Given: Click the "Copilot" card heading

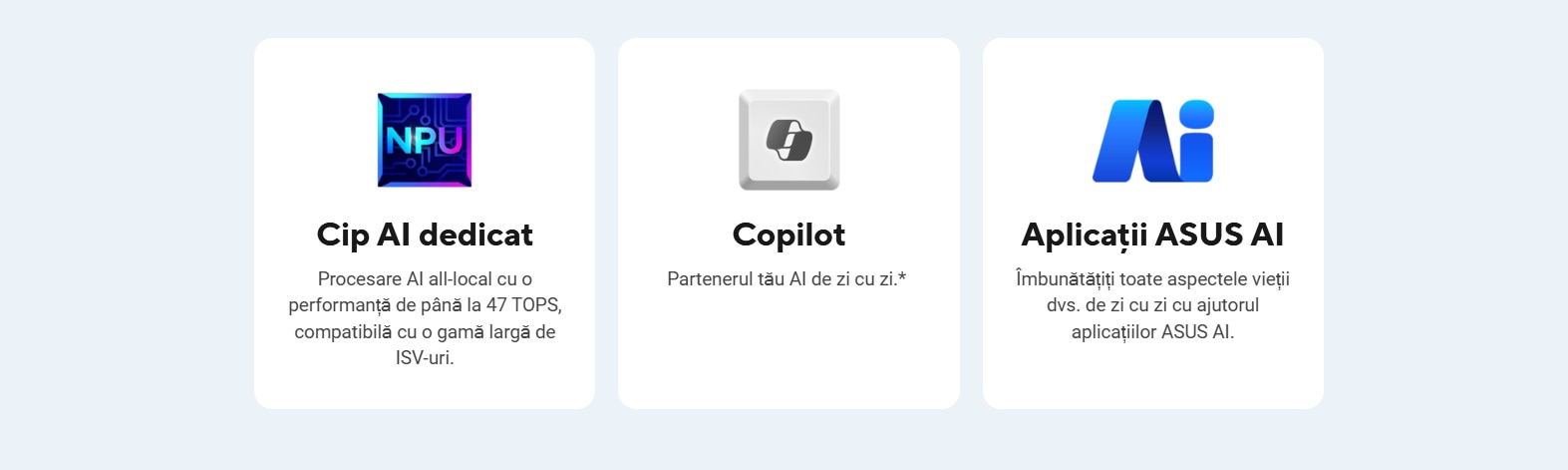Looking at the screenshot, I should [x=788, y=235].
